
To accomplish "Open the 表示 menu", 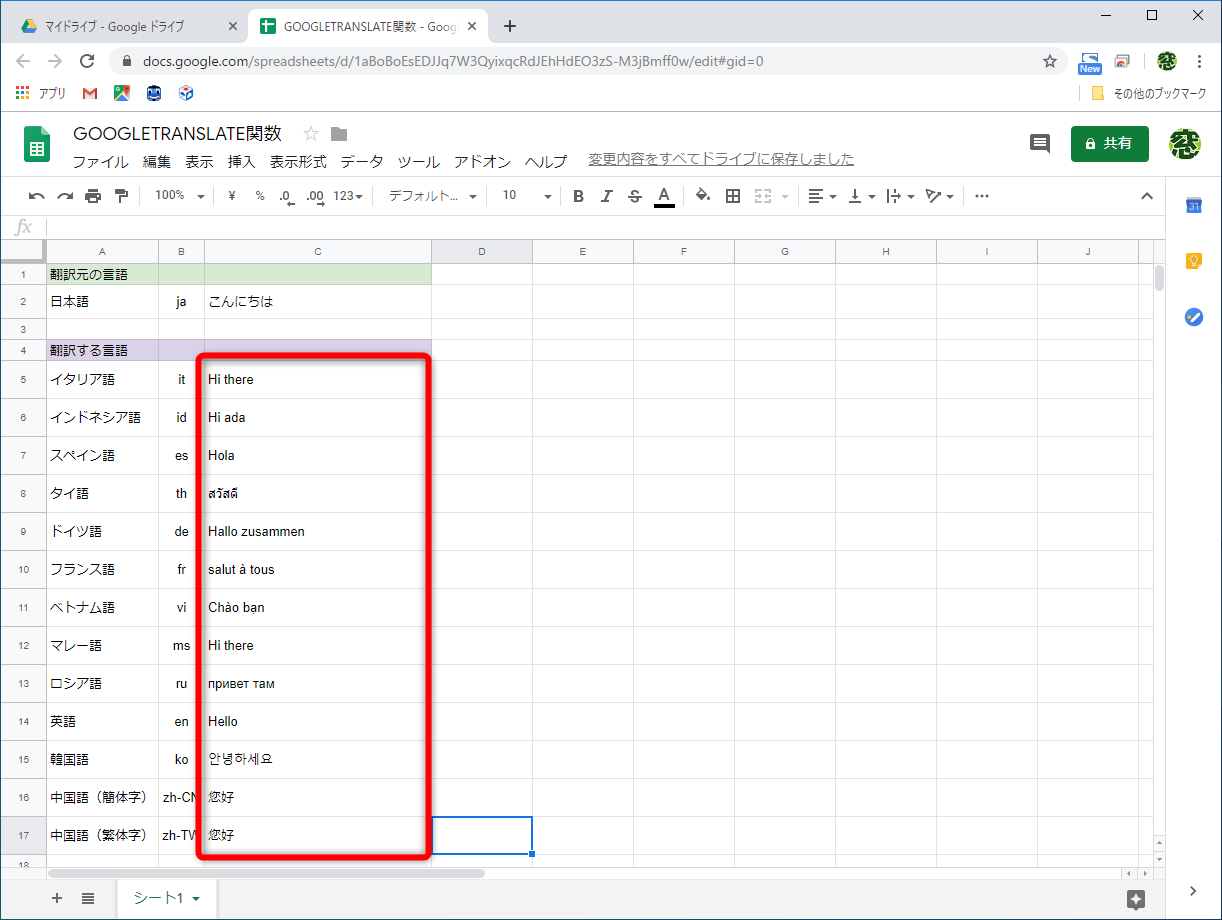I will (199, 161).
